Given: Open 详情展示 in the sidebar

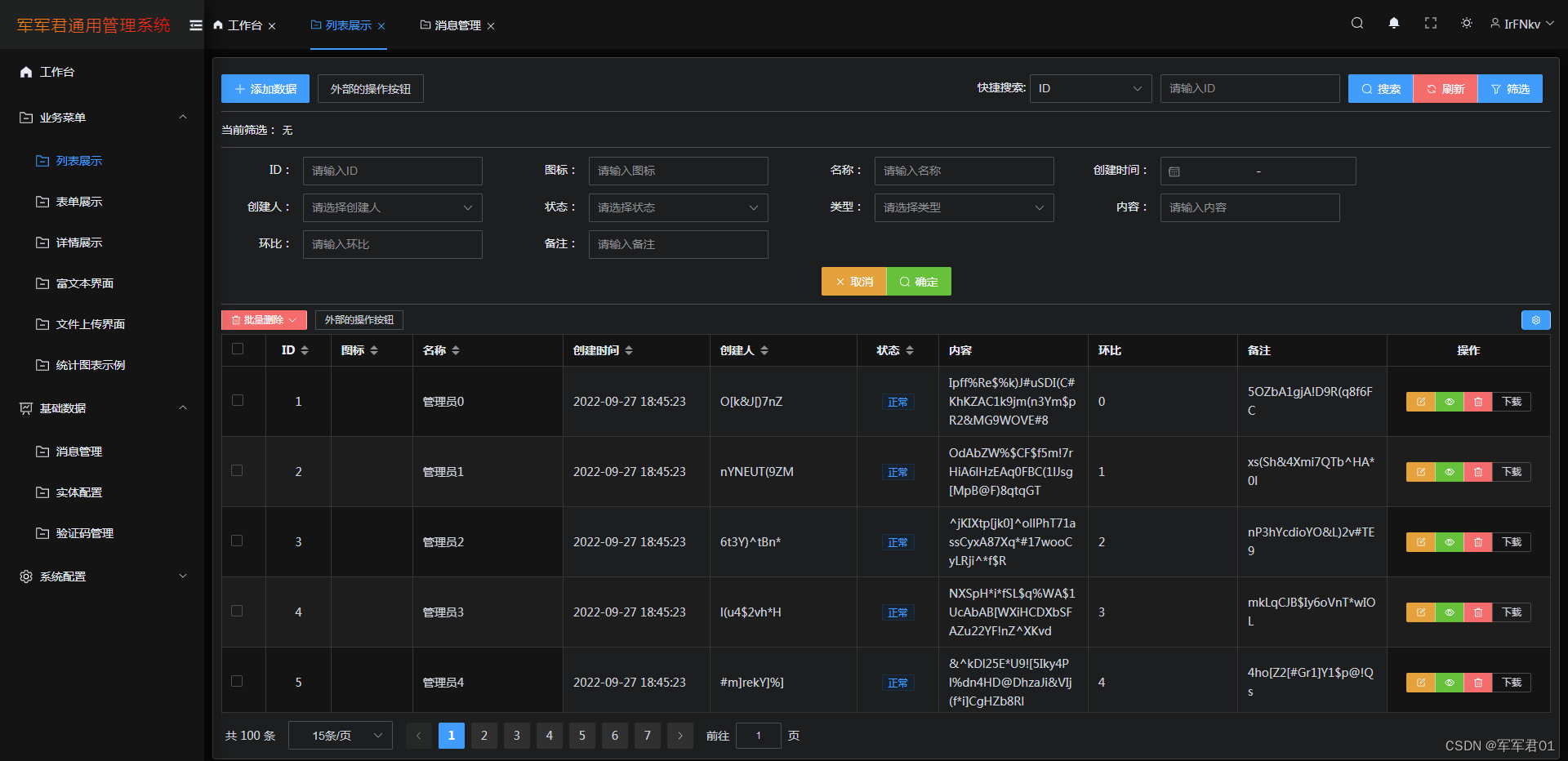Looking at the screenshot, I should [x=102, y=243].
